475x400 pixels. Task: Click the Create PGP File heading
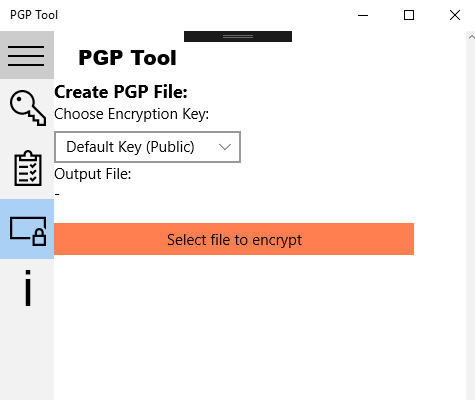121,92
